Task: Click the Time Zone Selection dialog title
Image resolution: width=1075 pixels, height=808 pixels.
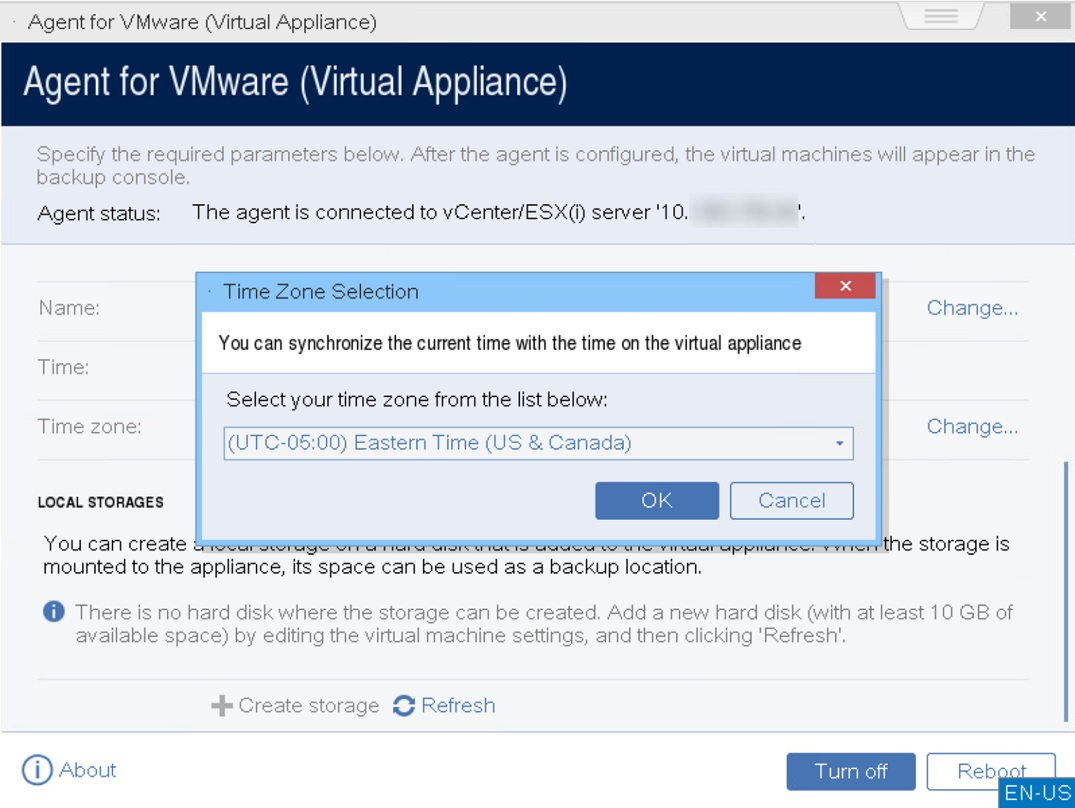Action: point(321,291)
